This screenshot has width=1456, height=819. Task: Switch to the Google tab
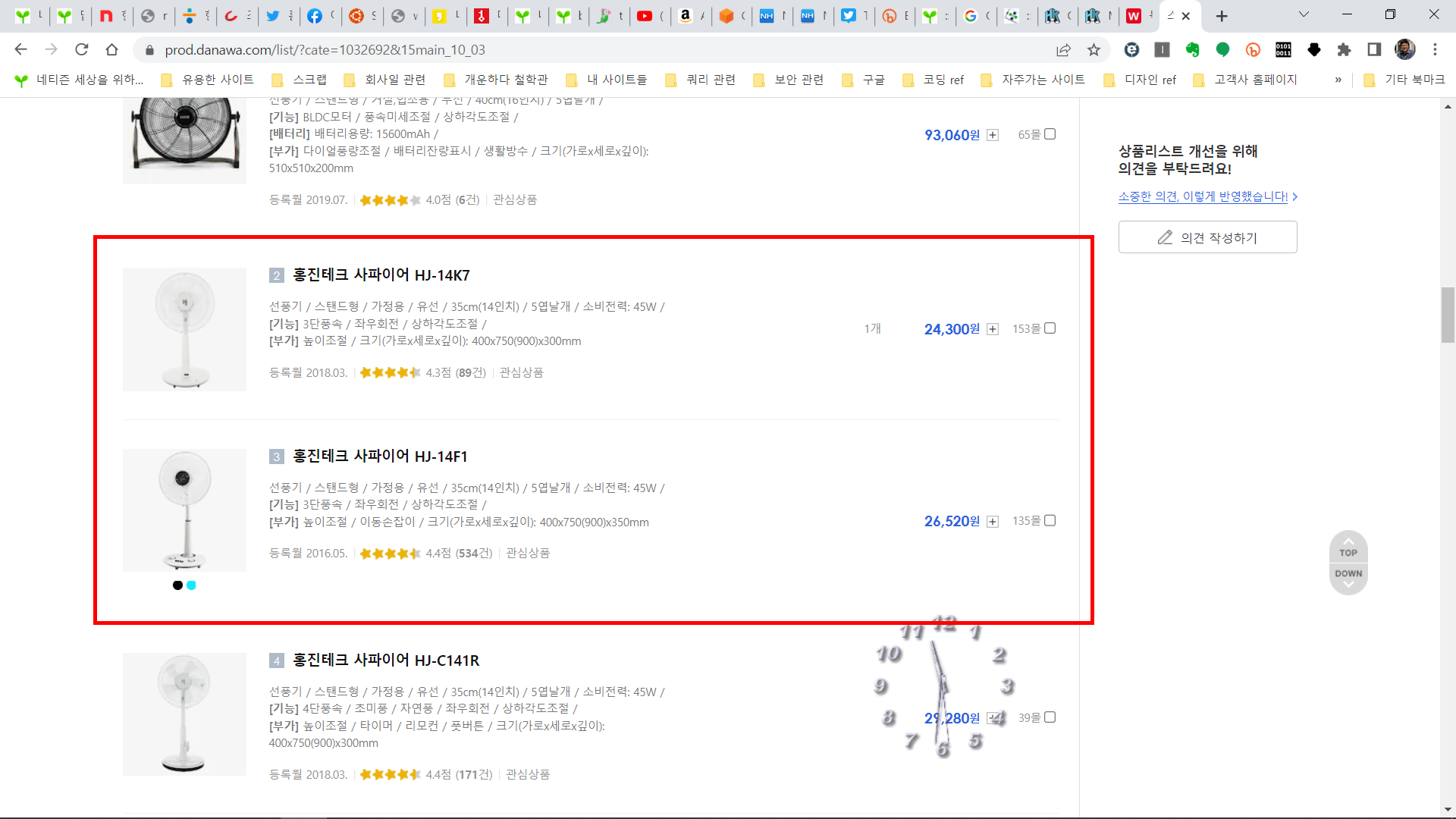[977, 16]
